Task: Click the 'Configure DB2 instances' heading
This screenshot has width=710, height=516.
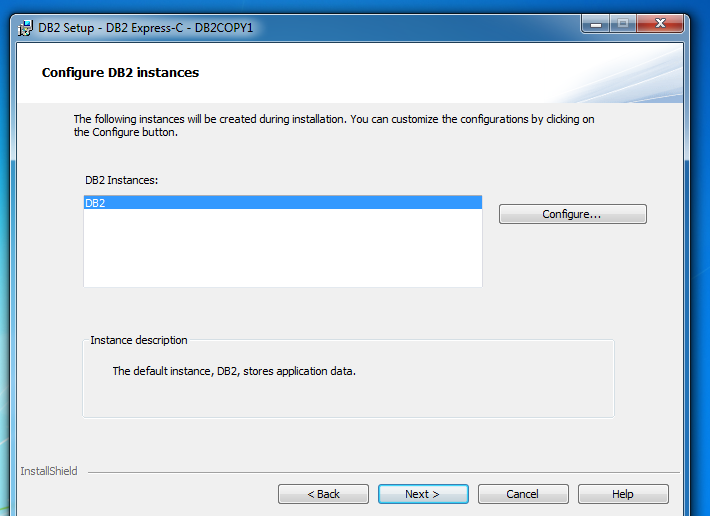Action: click(120, 72)
